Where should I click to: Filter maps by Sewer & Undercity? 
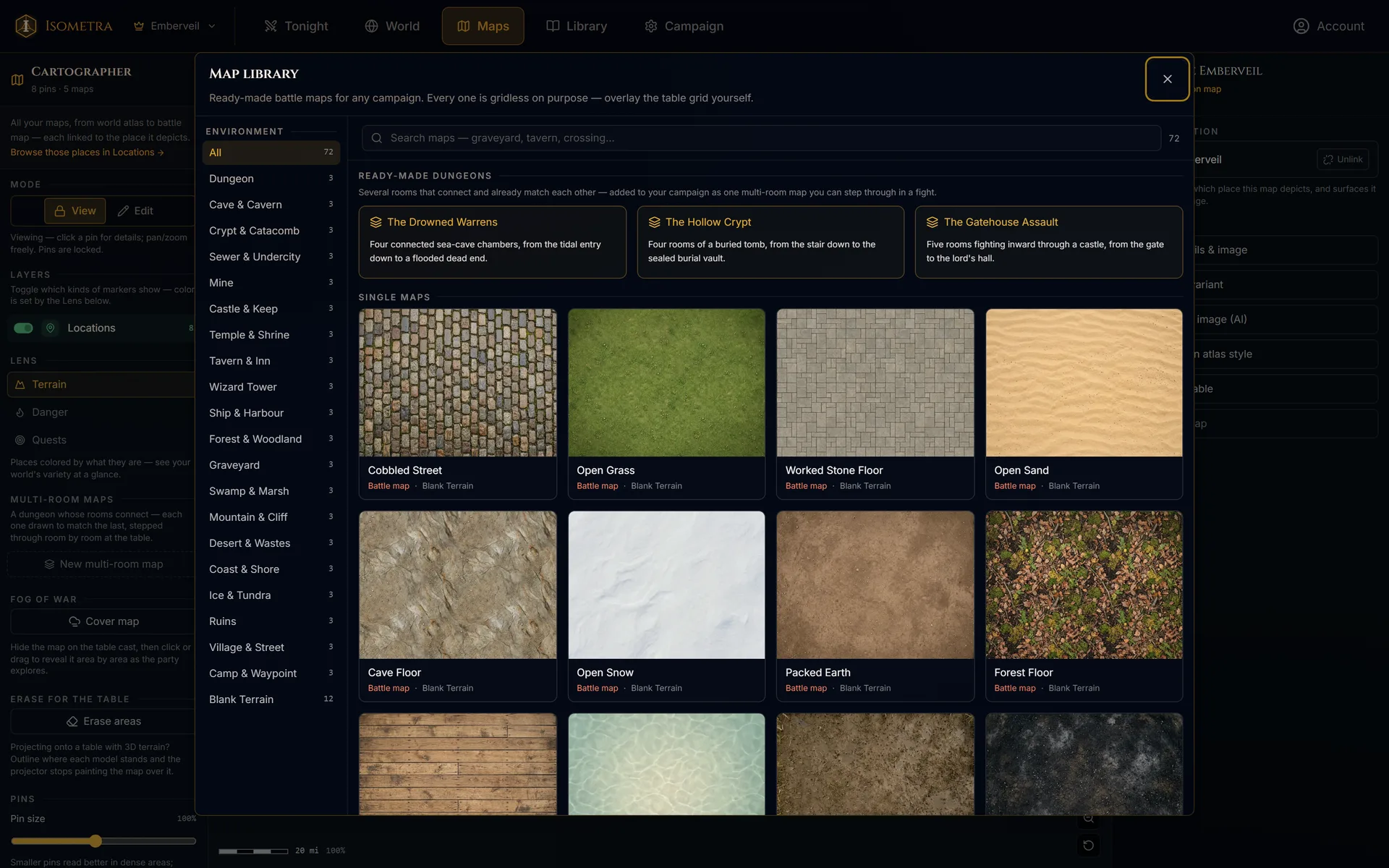tap(271, 257)
